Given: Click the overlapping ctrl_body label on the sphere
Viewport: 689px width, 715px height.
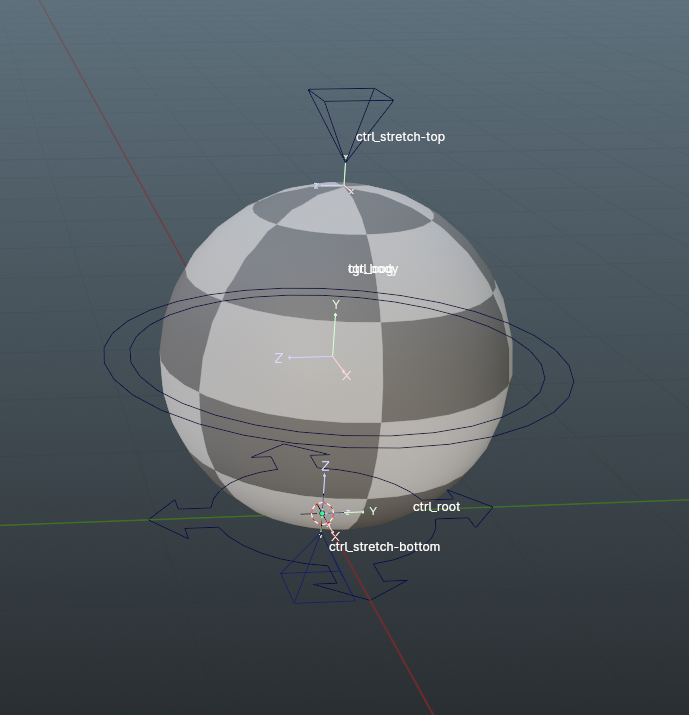Looking at the screenshot, I should (373, 269).
